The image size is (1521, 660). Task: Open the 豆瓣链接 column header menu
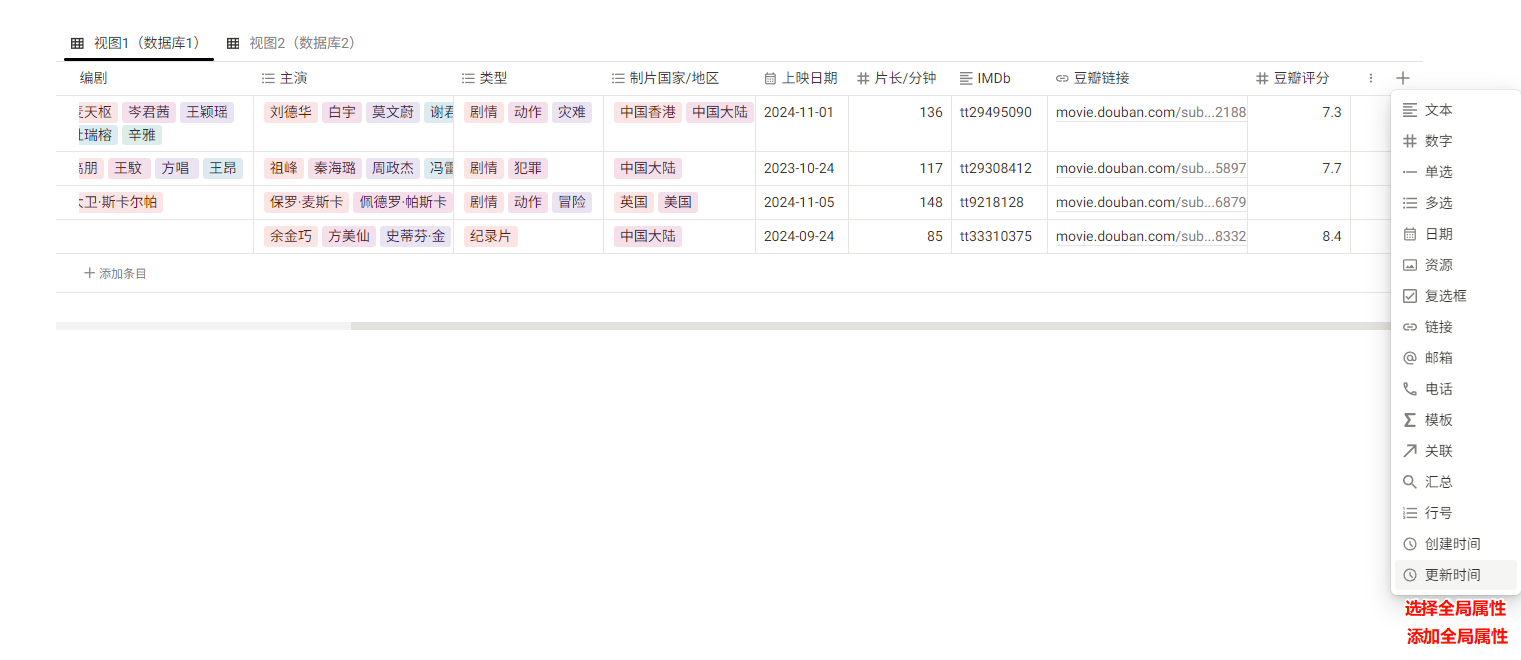tap(1148, 78)
